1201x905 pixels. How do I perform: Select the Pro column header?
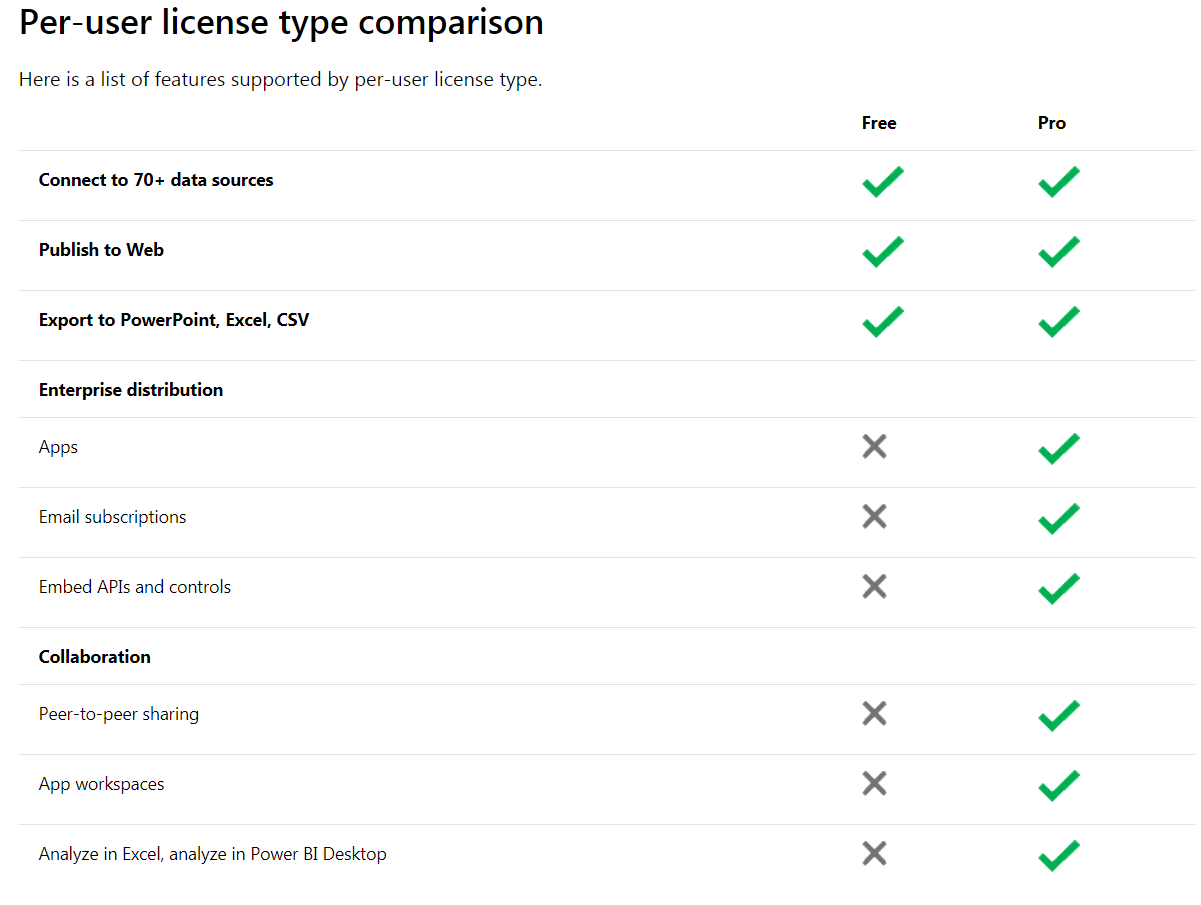tap(1051, 122)
